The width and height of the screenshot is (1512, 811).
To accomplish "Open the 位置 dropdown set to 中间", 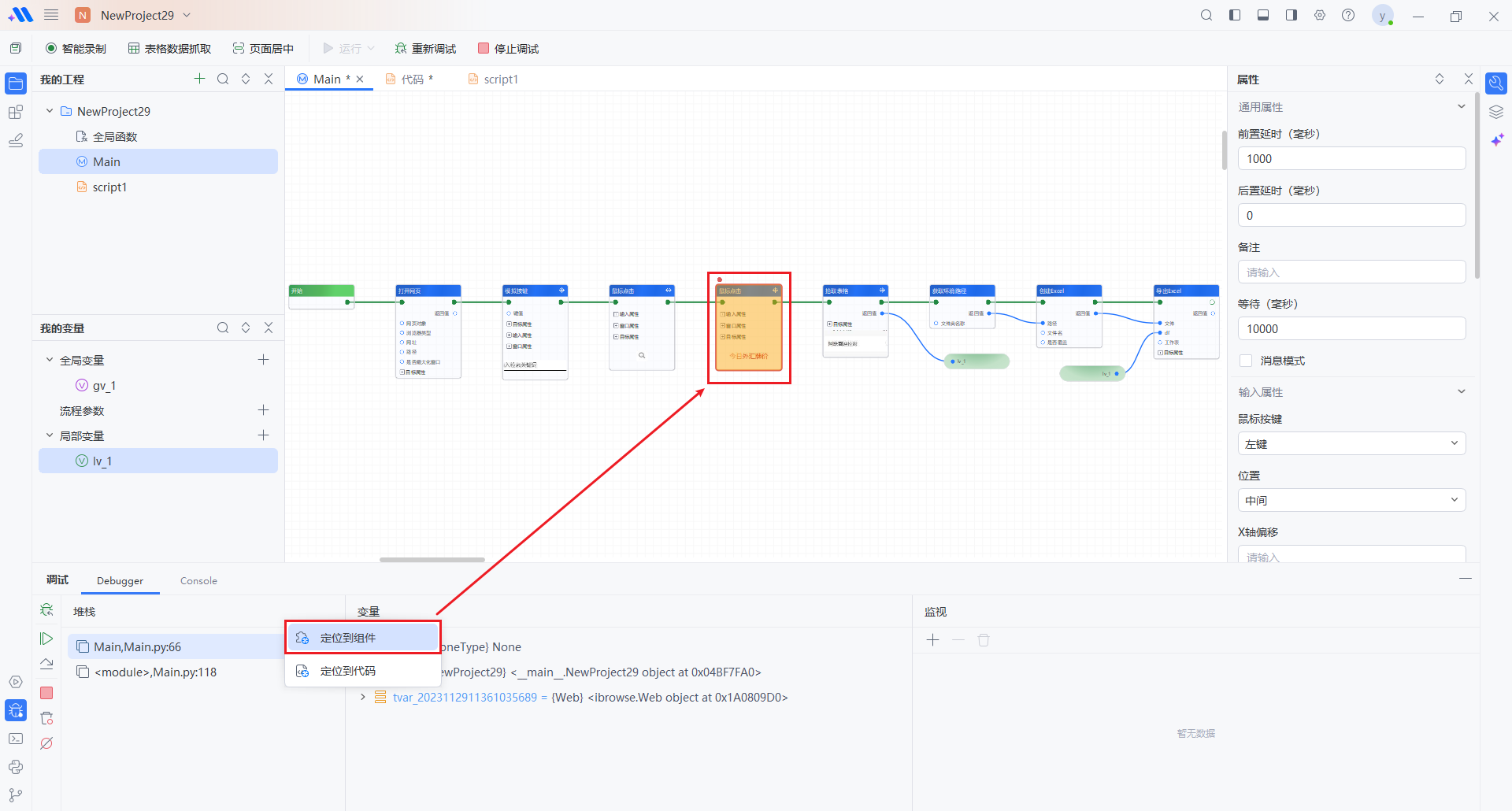I will [x=1351, y=501].
